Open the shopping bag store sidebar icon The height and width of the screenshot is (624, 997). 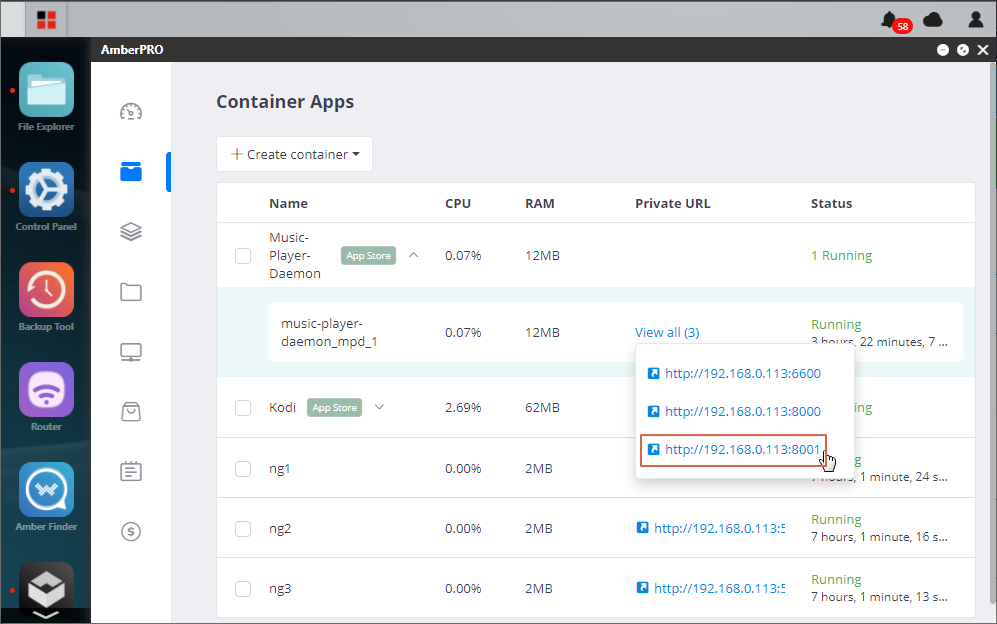[131, 412]
